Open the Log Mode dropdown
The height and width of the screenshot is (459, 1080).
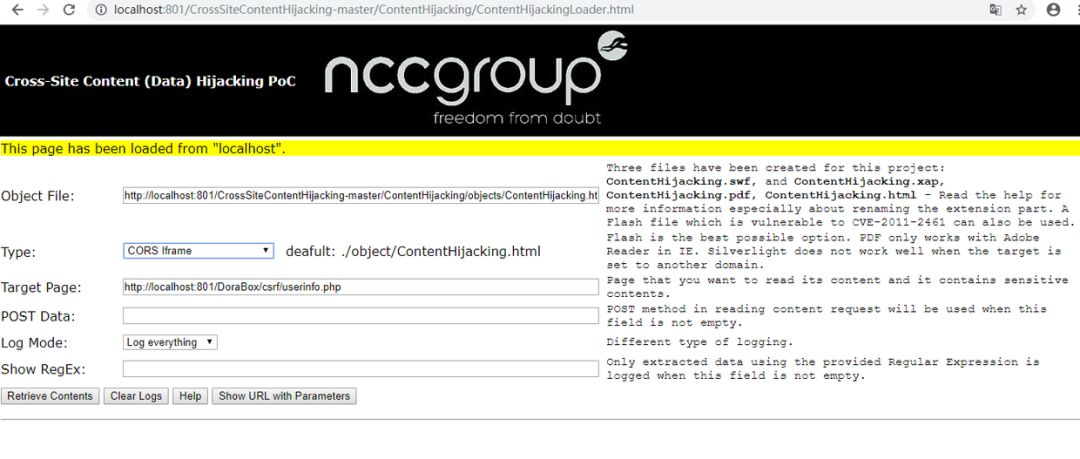click(170, 342)
